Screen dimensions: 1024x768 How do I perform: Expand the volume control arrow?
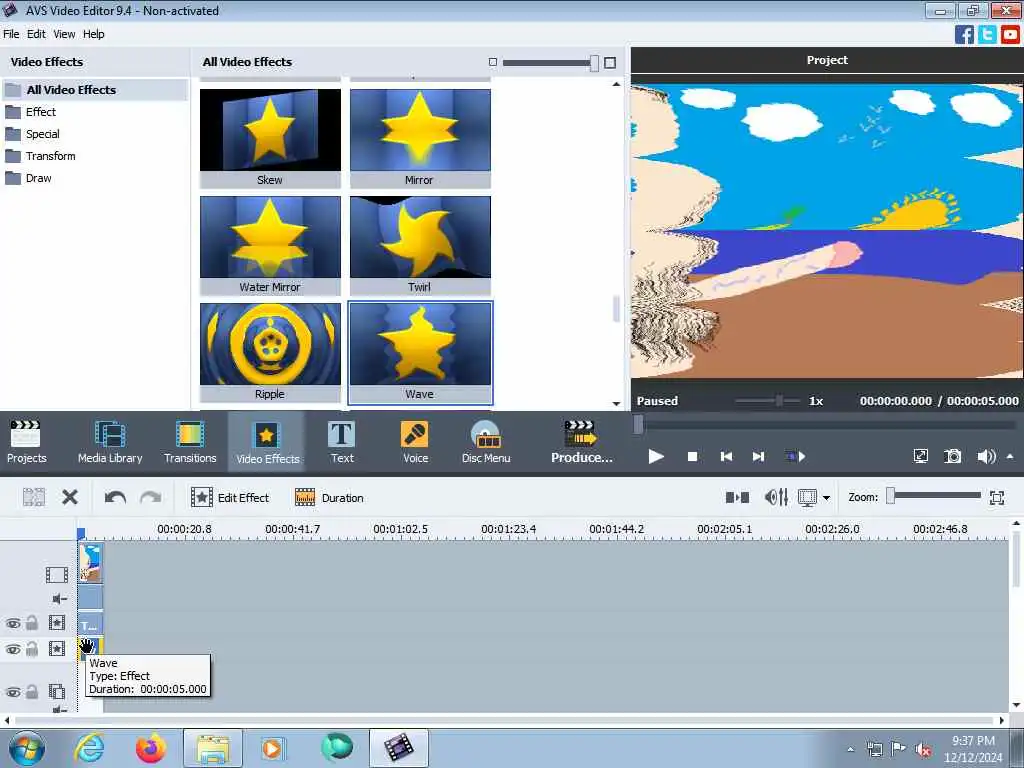(1010, 456)
